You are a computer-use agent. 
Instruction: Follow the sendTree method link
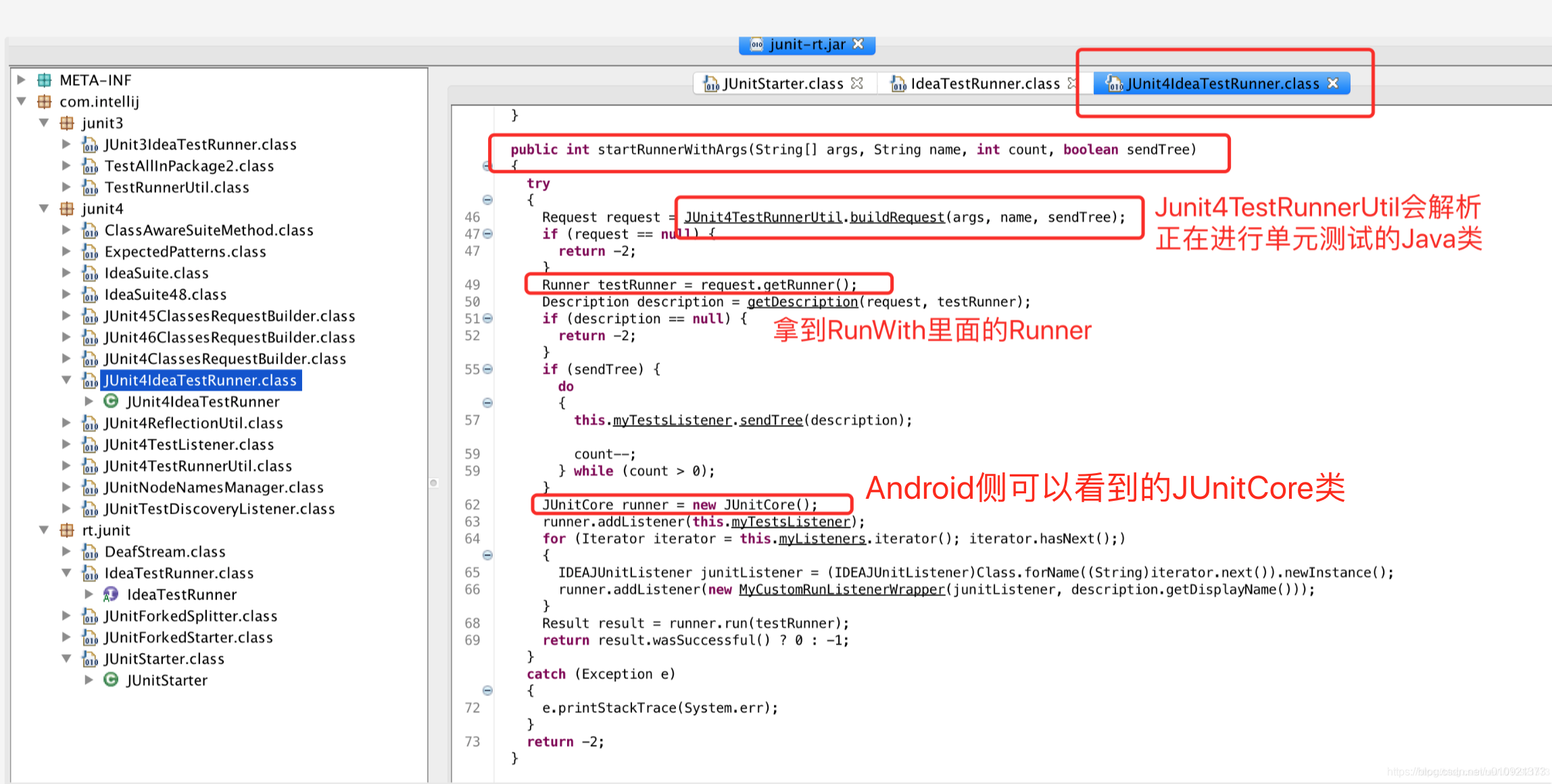771,420
